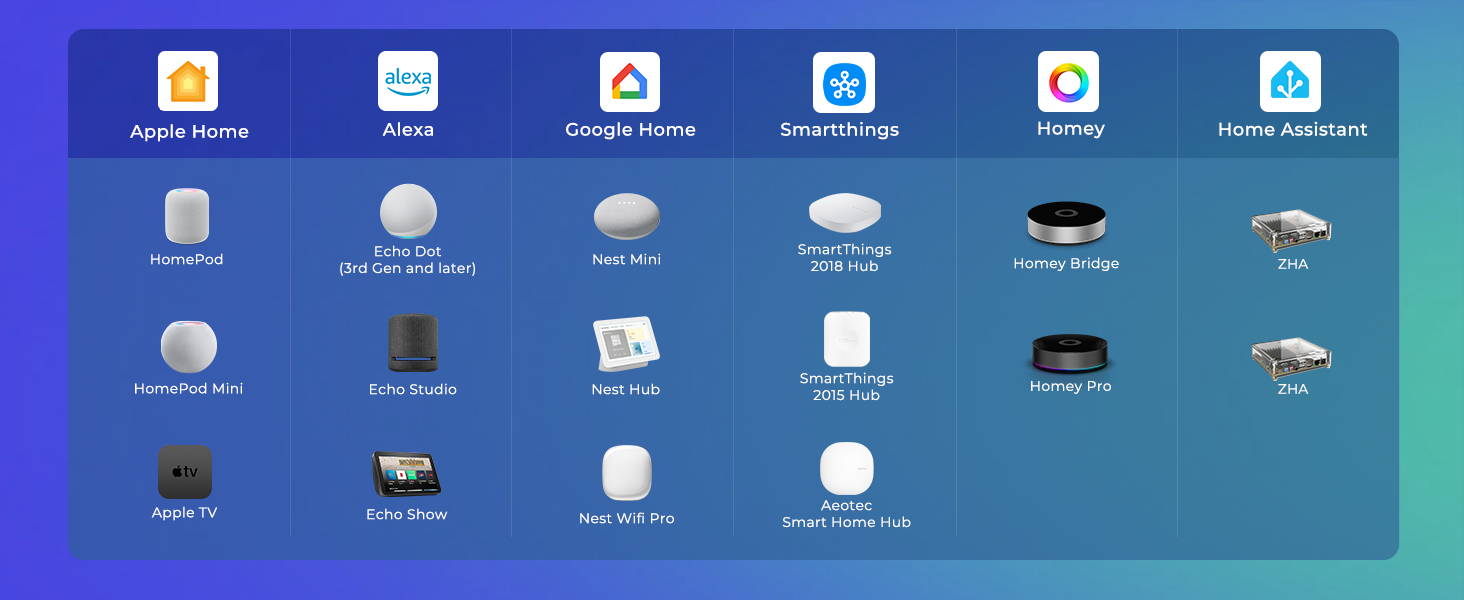Click the 'Homey Bridge' label
The width and height of the screenshot is (1464, 600).
tap(1066, 263)
